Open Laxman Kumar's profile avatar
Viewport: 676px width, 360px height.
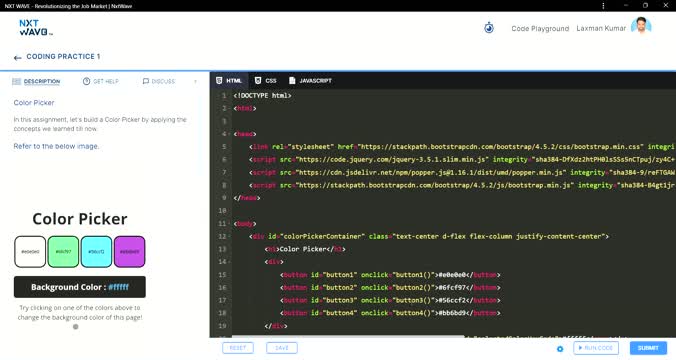(x=641, y=26)
